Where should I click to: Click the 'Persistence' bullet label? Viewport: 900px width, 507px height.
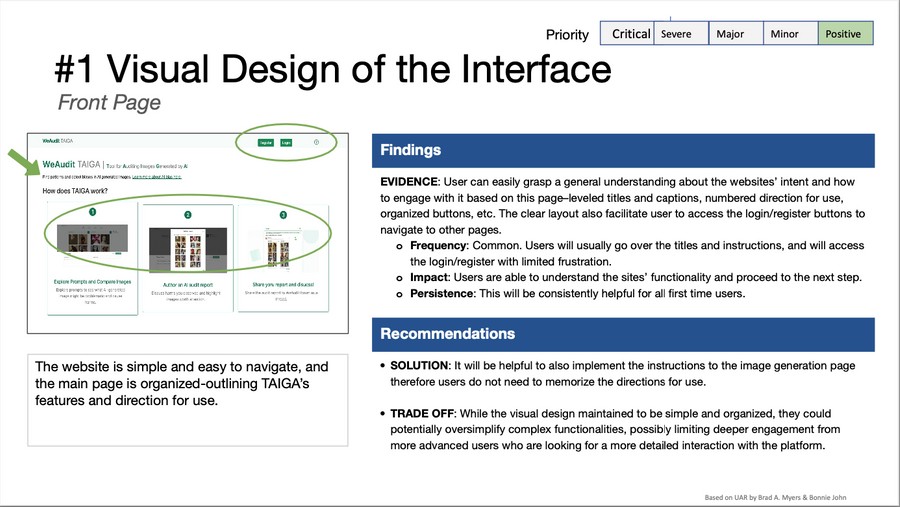[x=441, y=293]
